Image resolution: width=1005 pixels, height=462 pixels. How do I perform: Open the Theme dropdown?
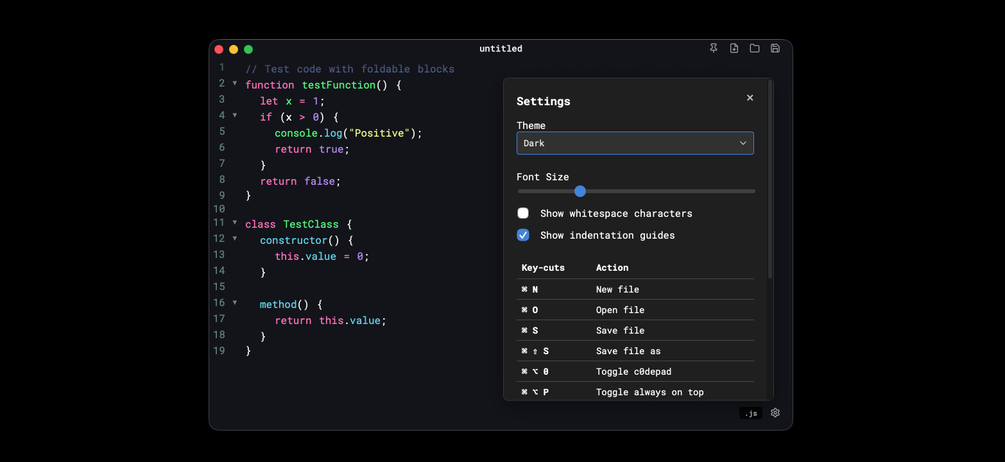pos(635,143)
